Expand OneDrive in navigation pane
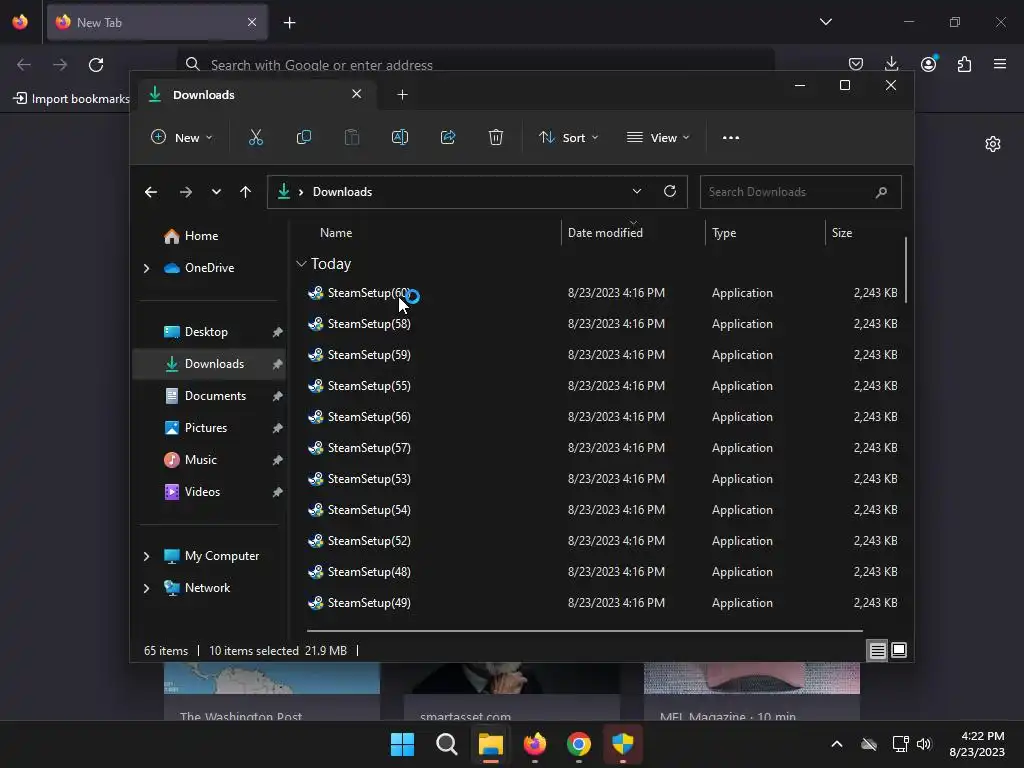The image size is (1024, 768). pos(146,268)
